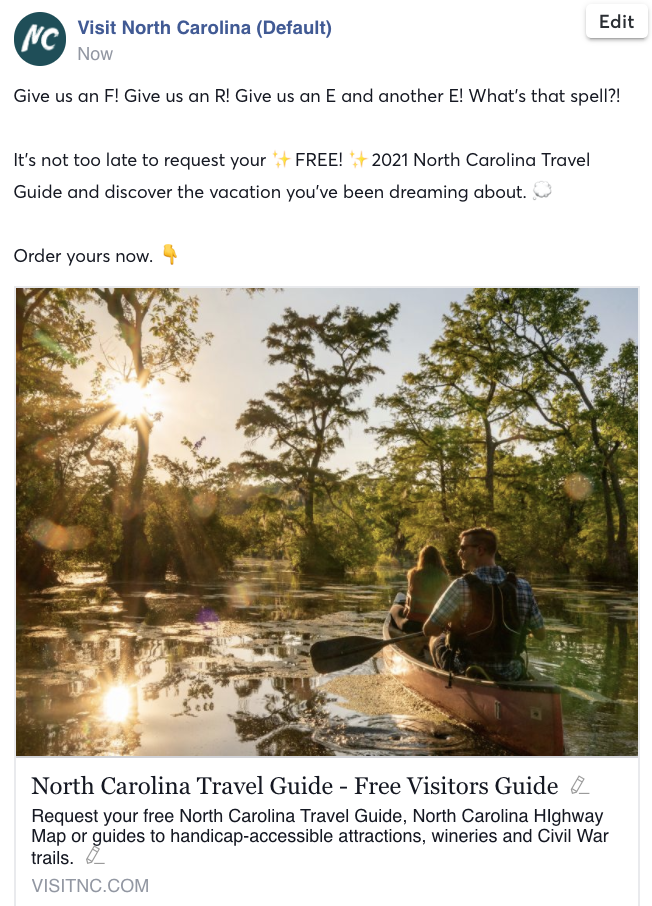The height and width of the screenshot is (906, 652).
Task: Click the NC profile avatar logo
Action: coord(39,40)
